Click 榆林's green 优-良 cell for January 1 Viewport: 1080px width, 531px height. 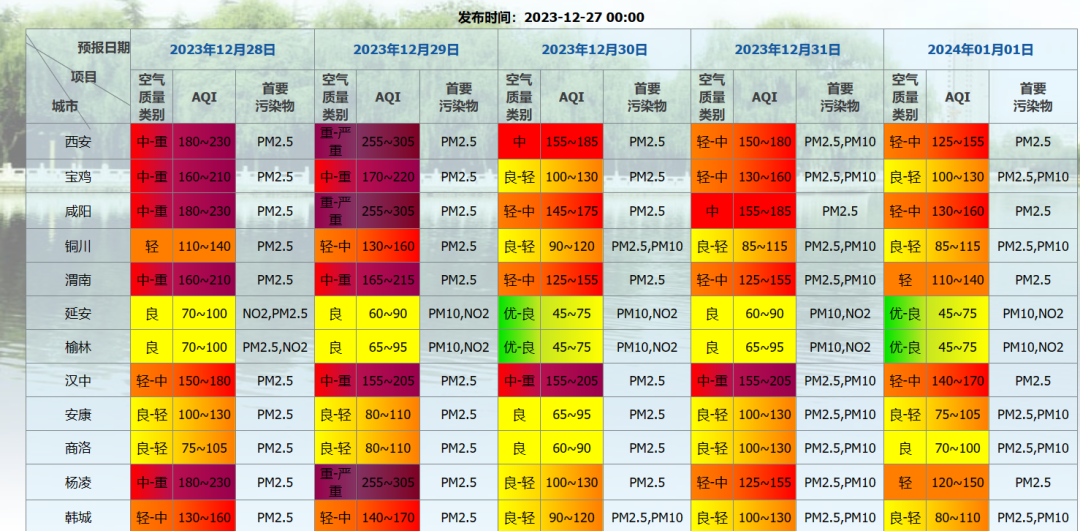905,347
